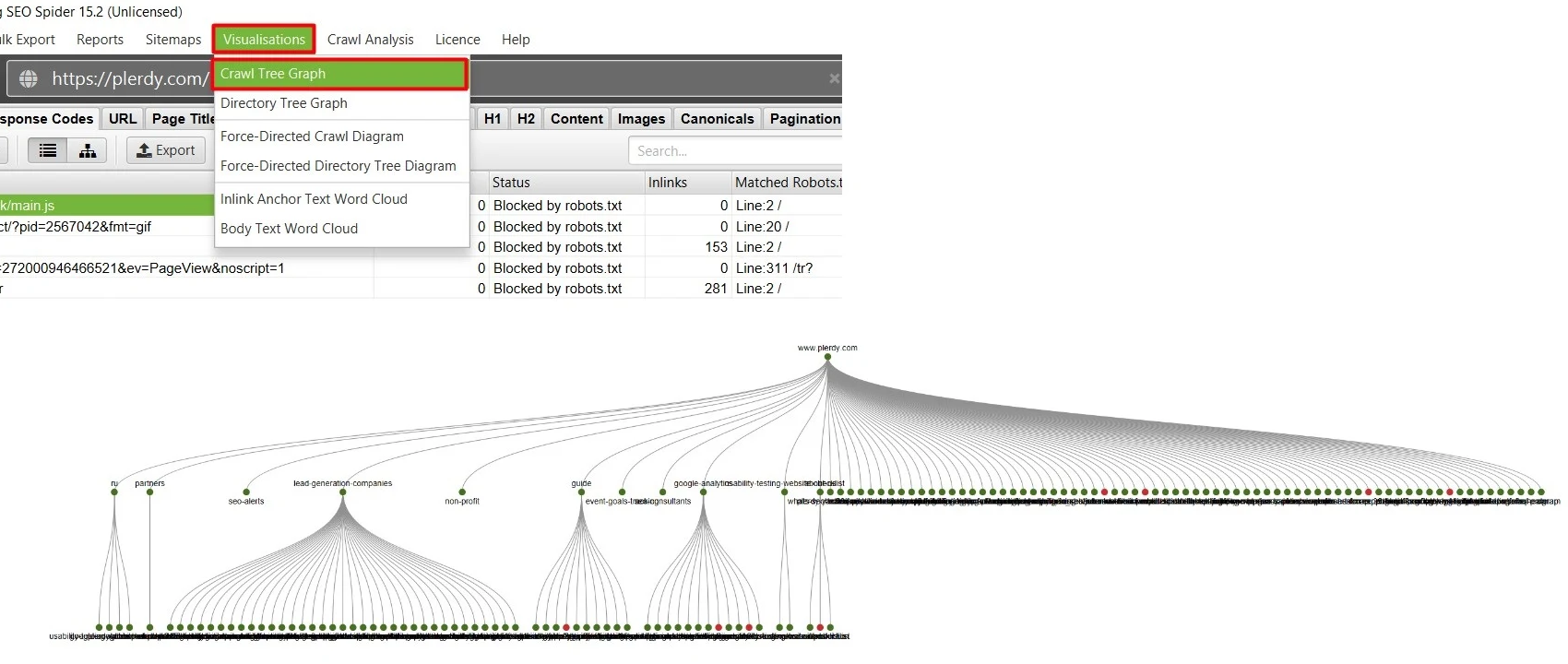Switch to the Images tab
This screenshot has width=1568, height=664.
[x=641, y=119]
